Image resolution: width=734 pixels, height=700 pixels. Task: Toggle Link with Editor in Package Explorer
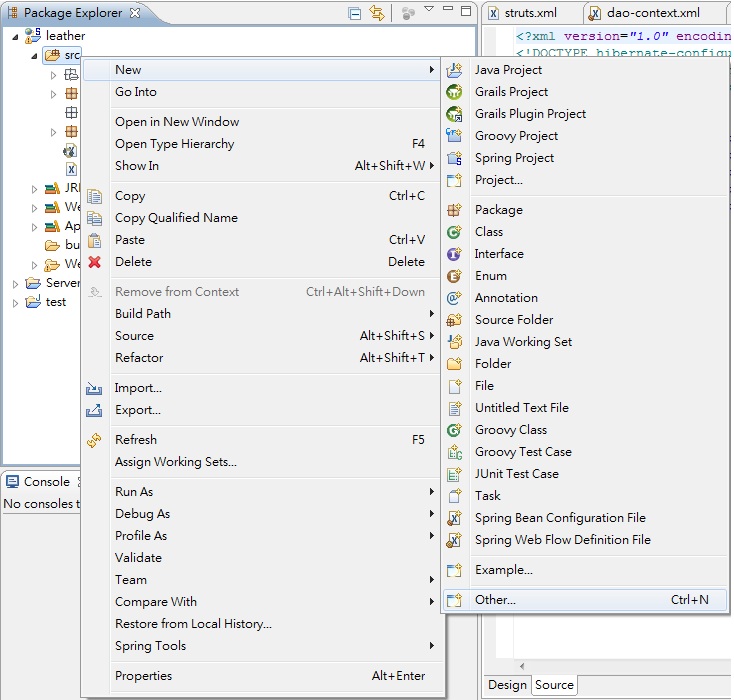tap(377, 13)
